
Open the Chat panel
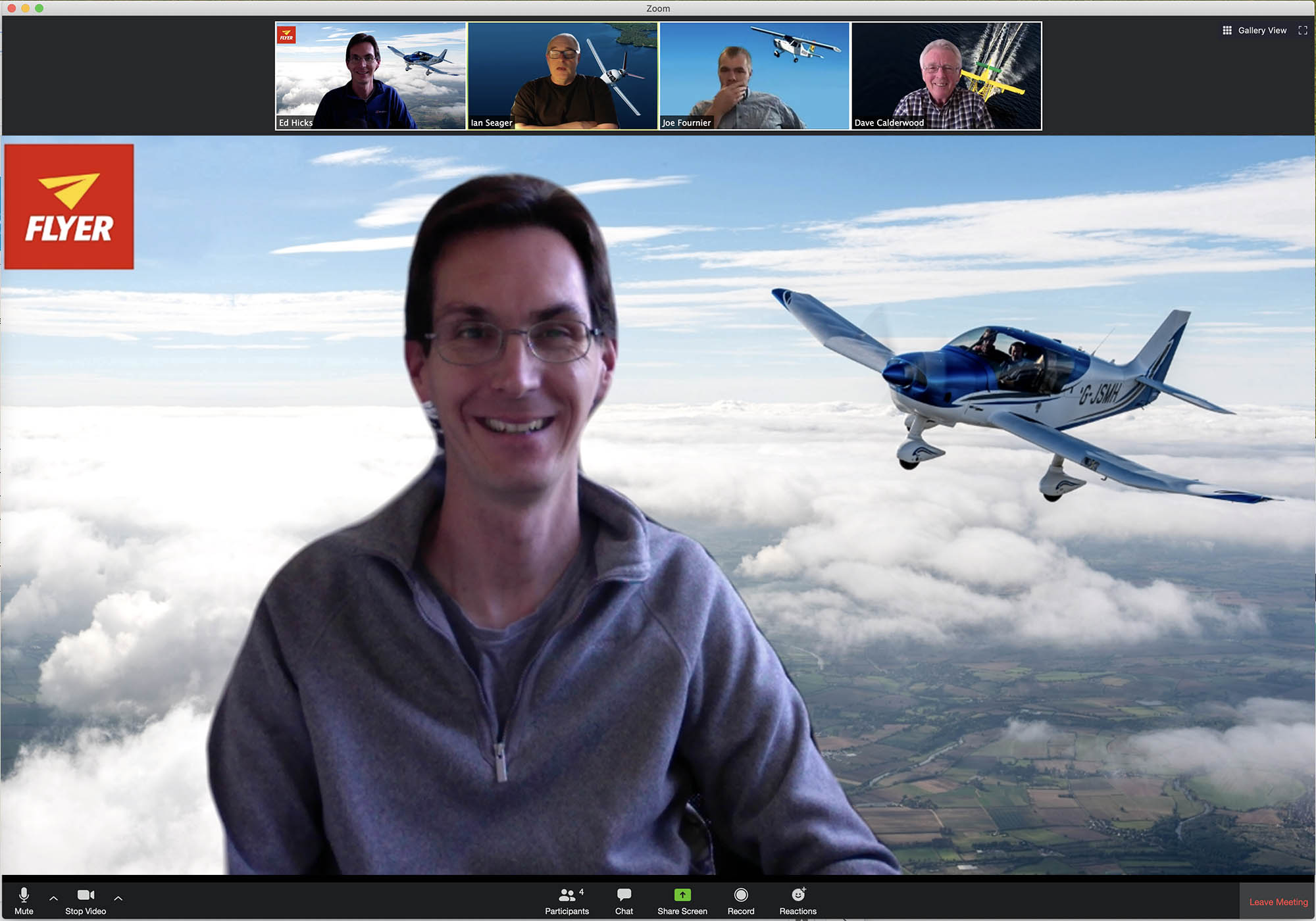pos(624,901)
